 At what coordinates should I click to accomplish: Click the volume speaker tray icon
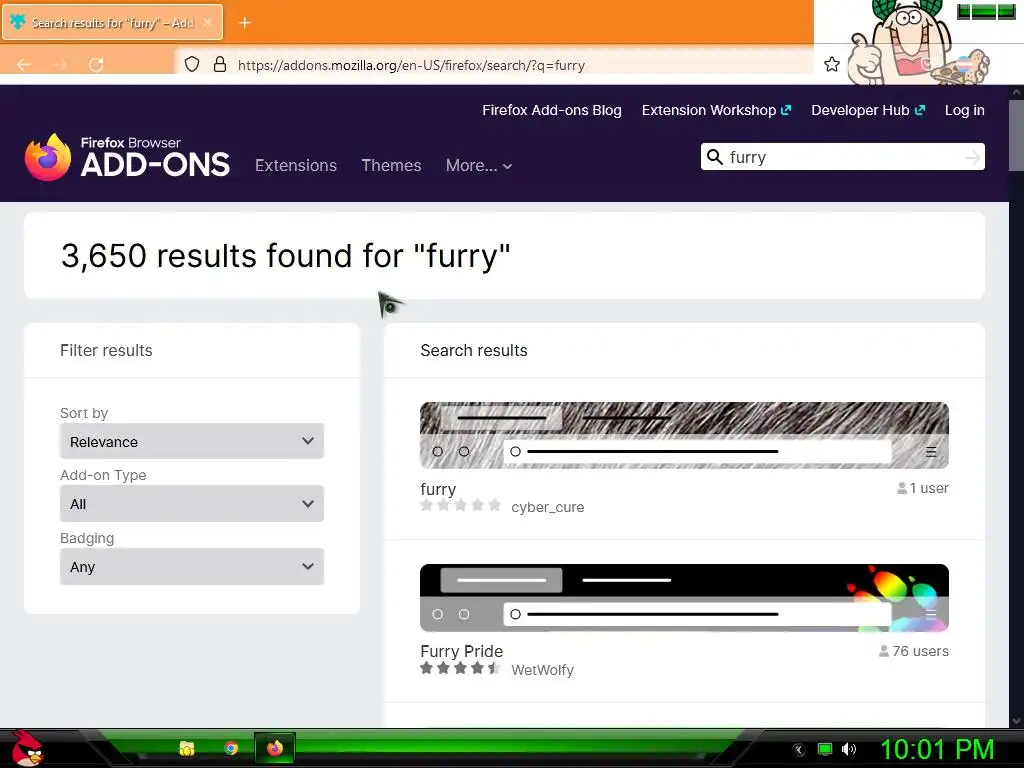(x=849, y=749)
